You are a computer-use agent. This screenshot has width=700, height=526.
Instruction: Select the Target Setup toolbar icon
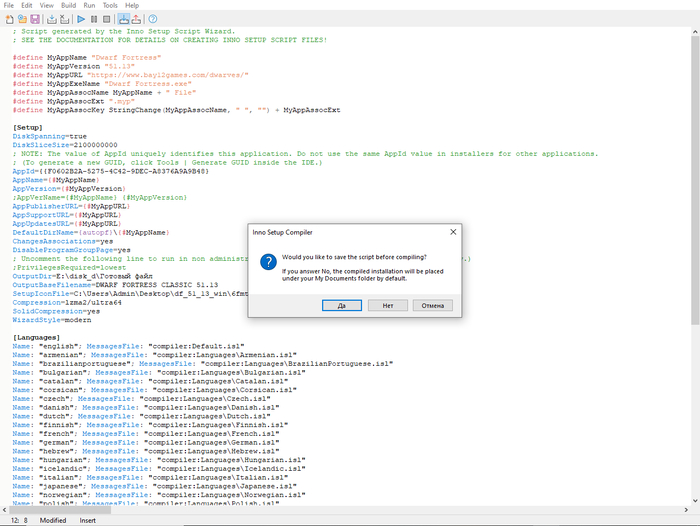(x=123, y=19)
